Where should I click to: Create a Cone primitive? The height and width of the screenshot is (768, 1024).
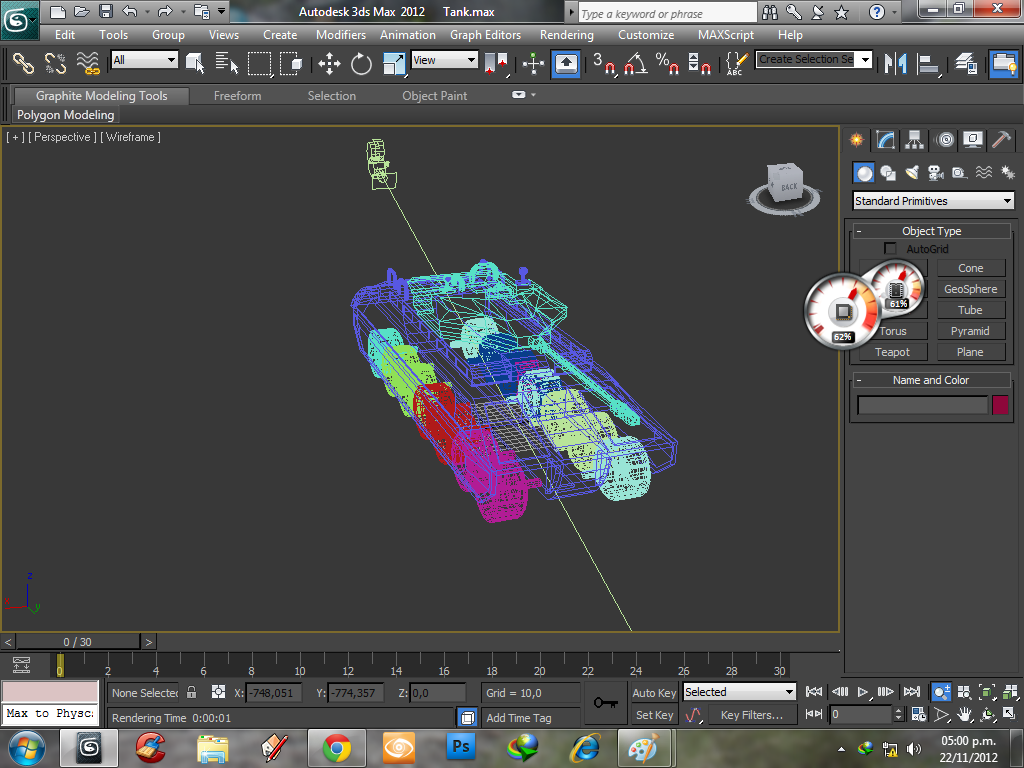coord(970,268)
